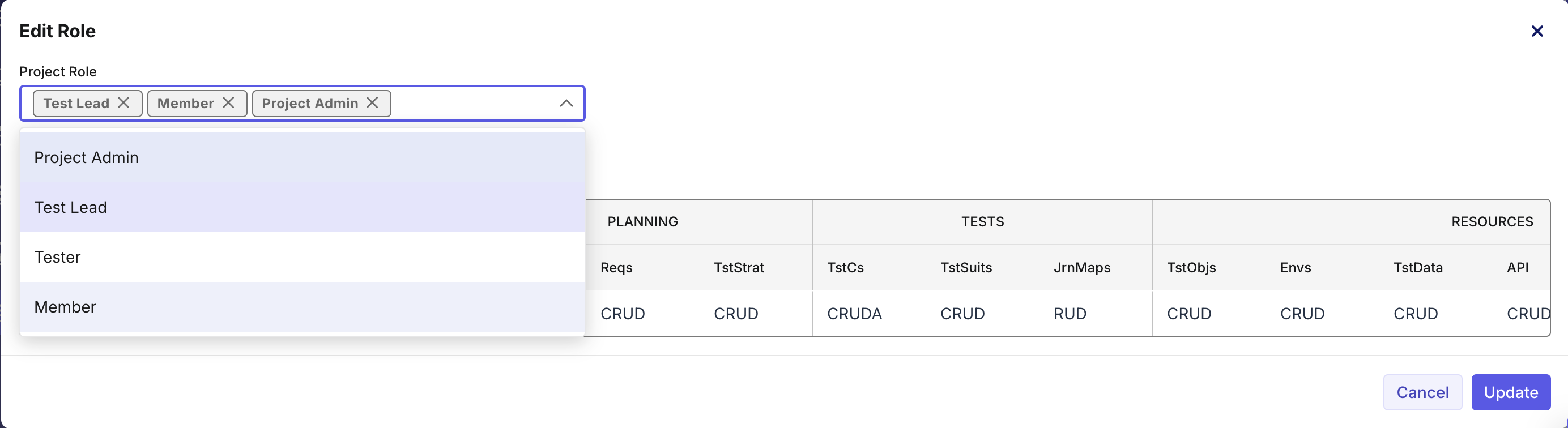Remove the Test Lead tag

pos(123,102)
